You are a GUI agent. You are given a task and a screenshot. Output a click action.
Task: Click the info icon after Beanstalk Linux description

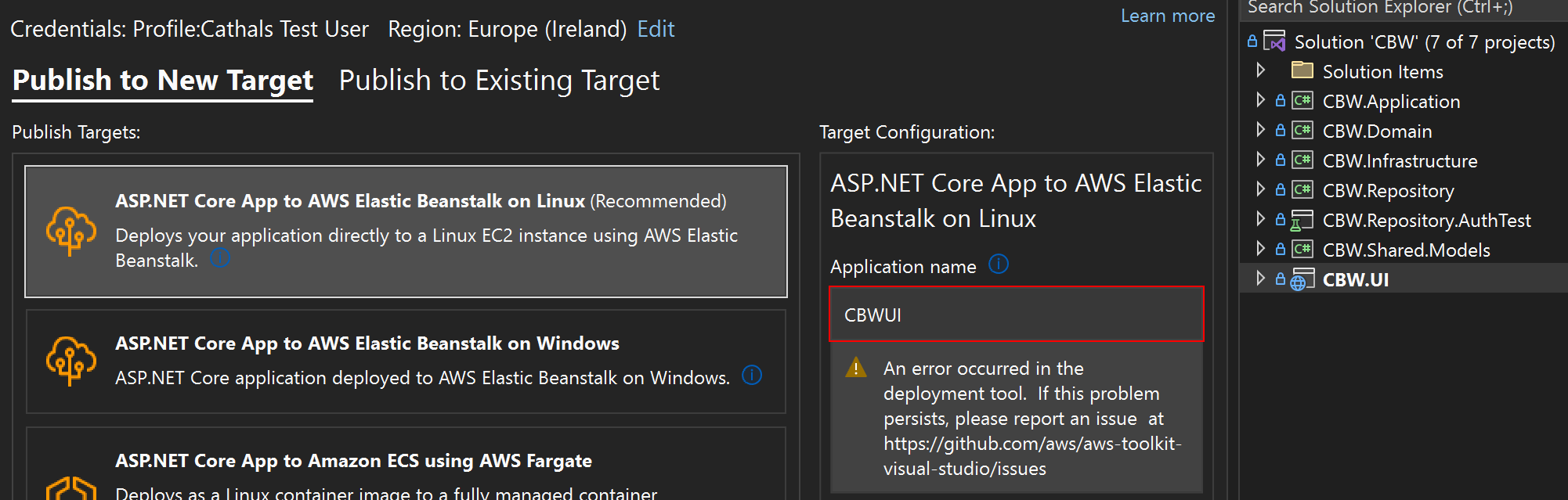tap(220, 258)
